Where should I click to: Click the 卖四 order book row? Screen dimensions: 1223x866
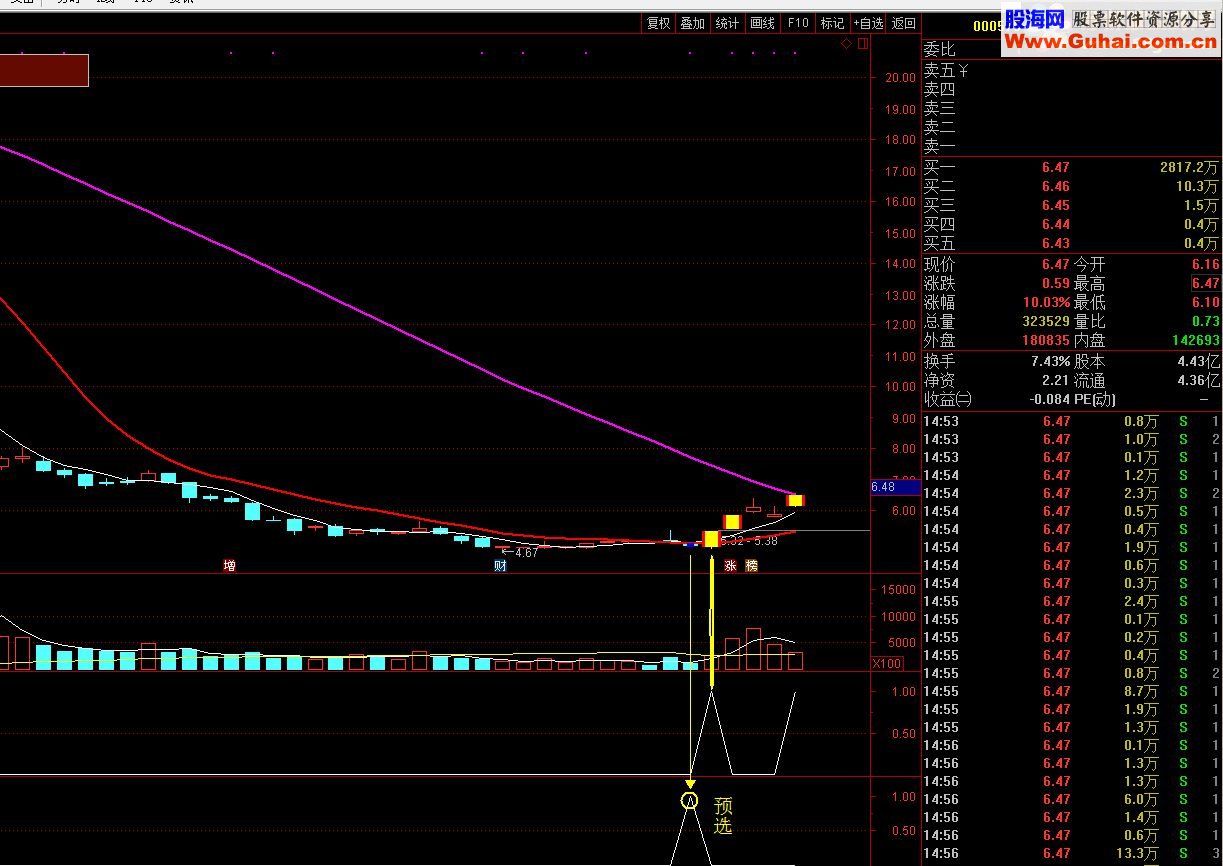pos(1072,89)
